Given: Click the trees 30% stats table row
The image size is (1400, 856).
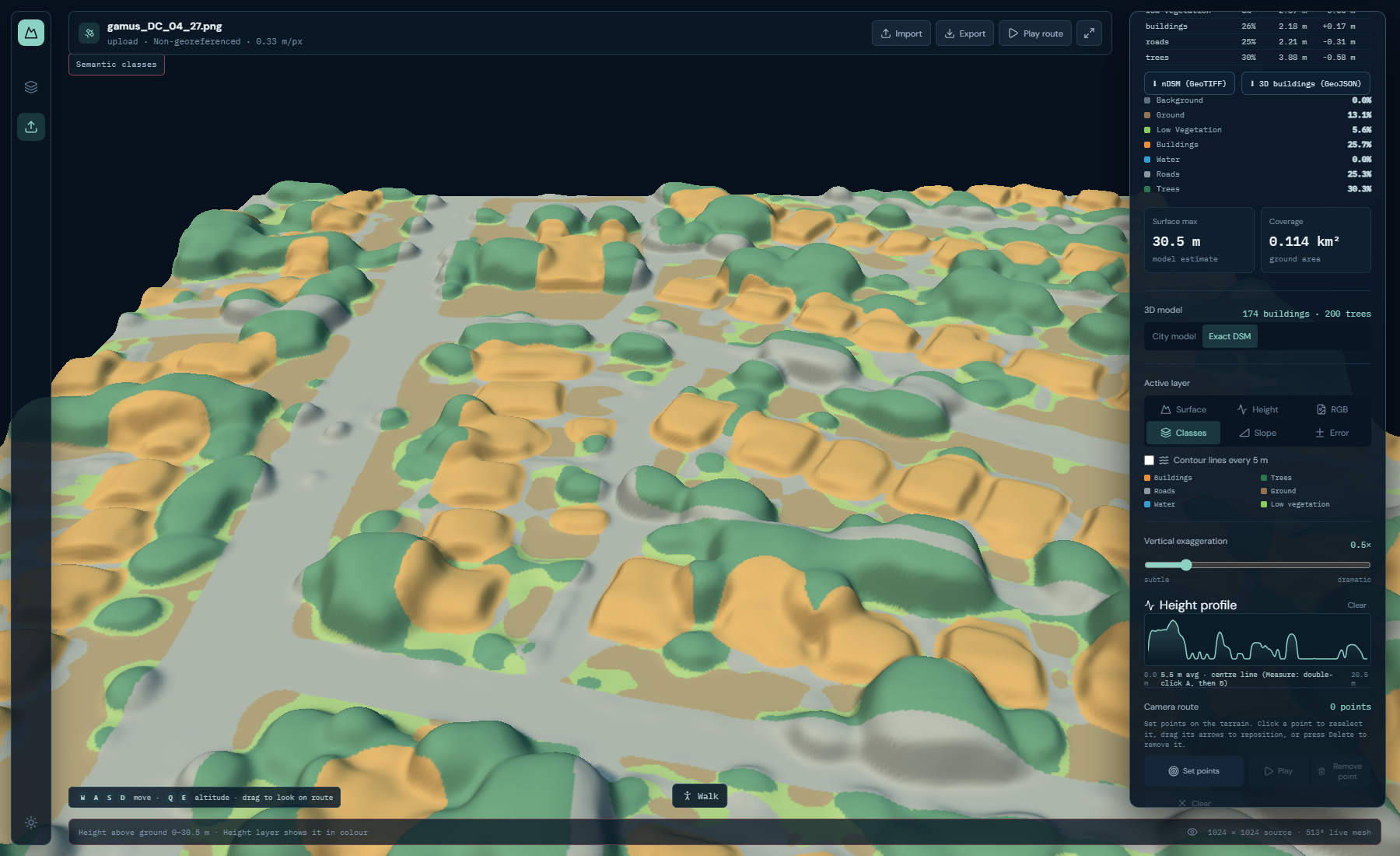Looking at the screenshot, I should [1257, 58].
